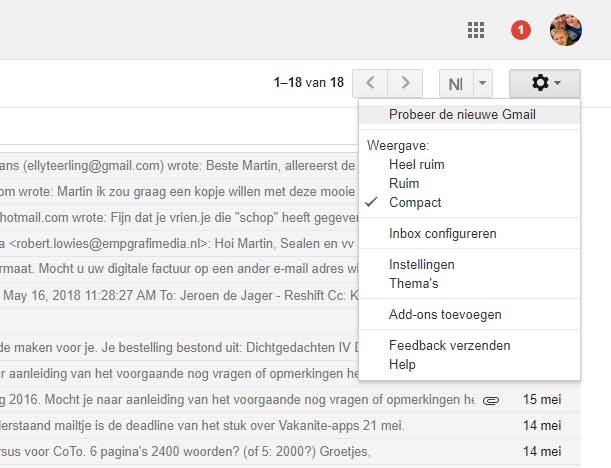Screen dimensions: 611x468
Task: Open email mentioning 'Fijn dat je vrien.je'
Action: (x=179, y=217)
